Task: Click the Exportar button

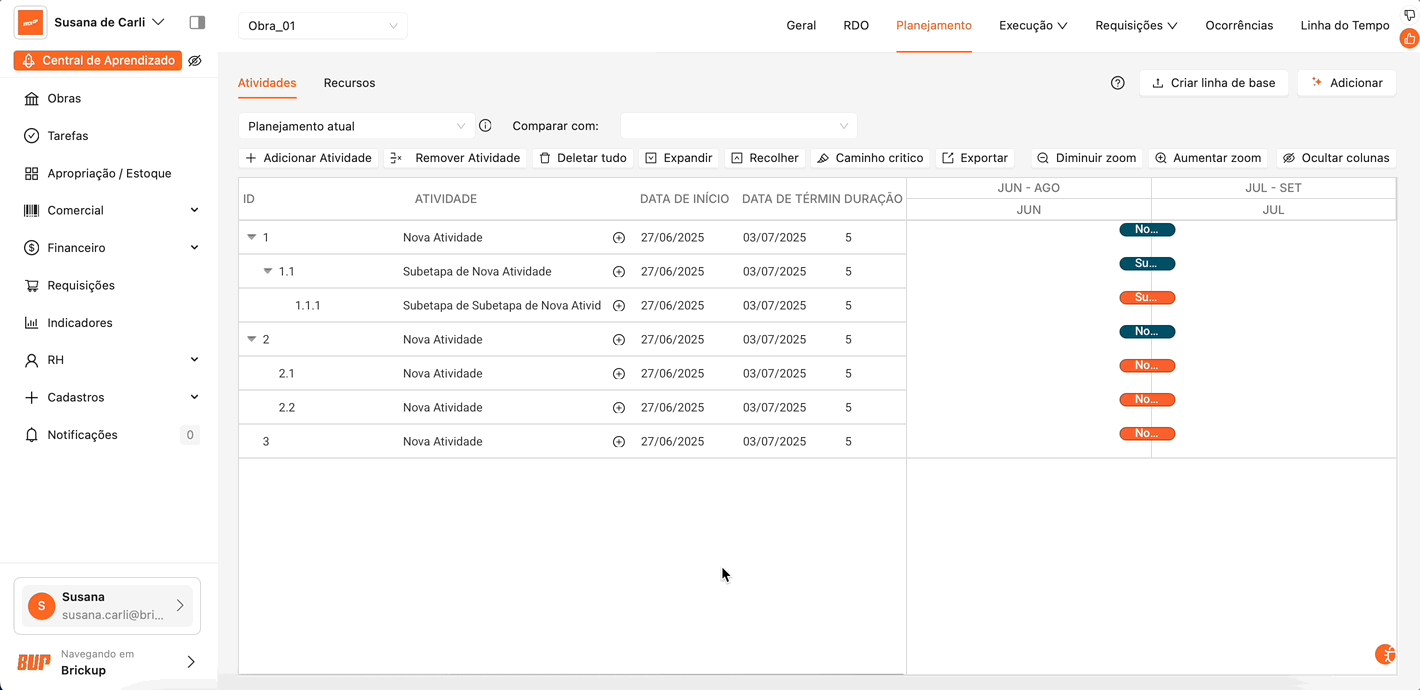Action: coord(975,158)
